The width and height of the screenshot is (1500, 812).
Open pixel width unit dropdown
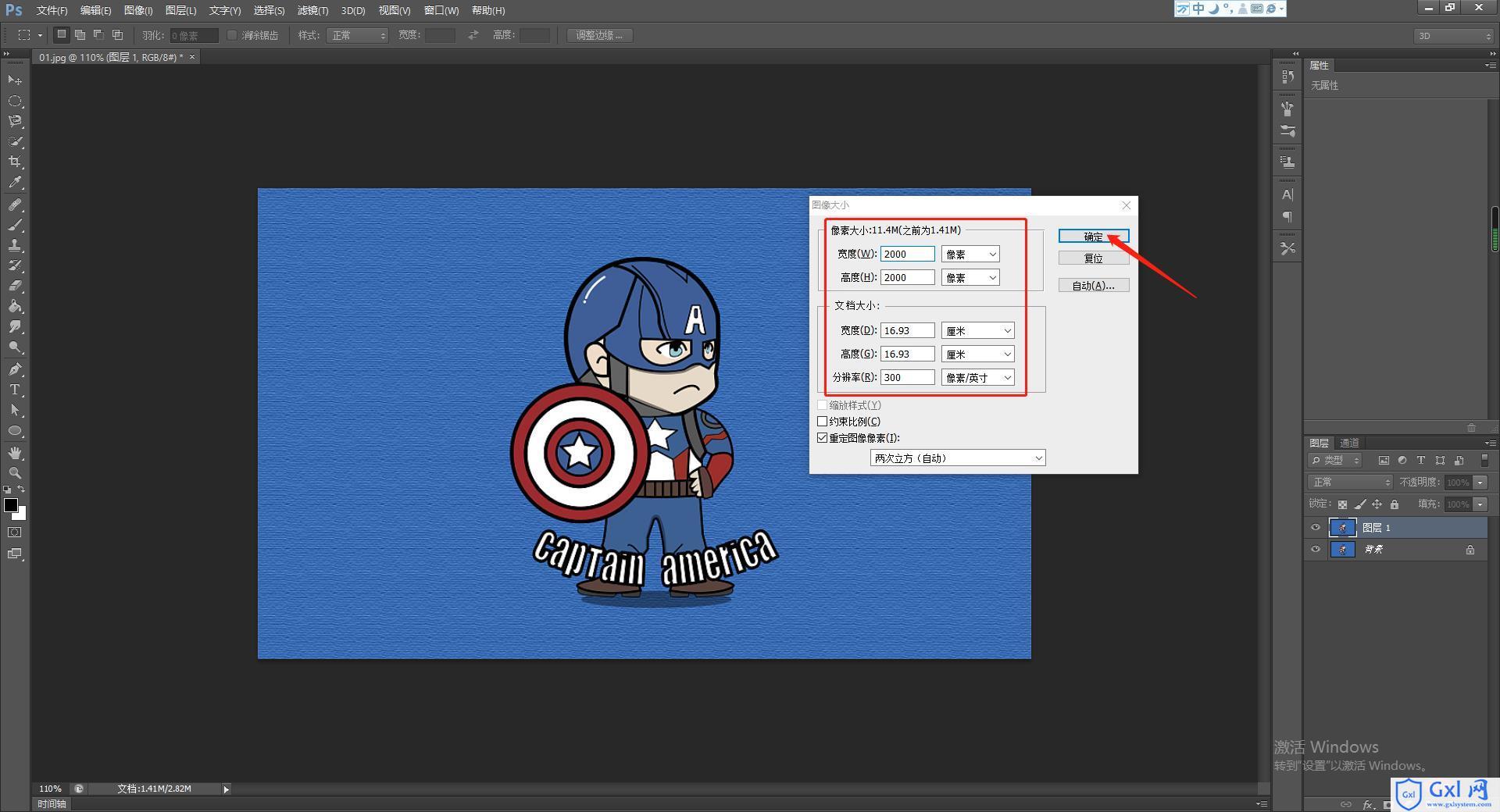click(970, 255)
